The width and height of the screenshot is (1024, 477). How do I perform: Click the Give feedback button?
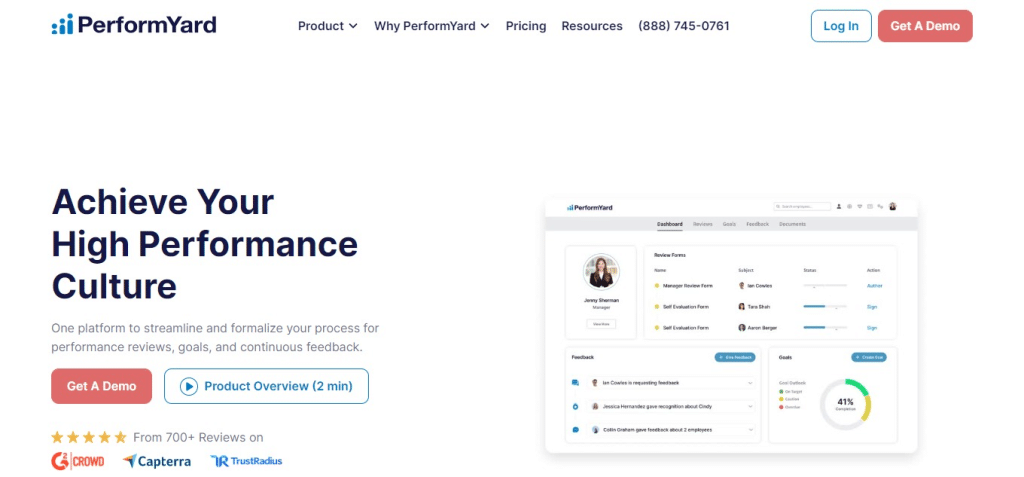tap(735, 357)
